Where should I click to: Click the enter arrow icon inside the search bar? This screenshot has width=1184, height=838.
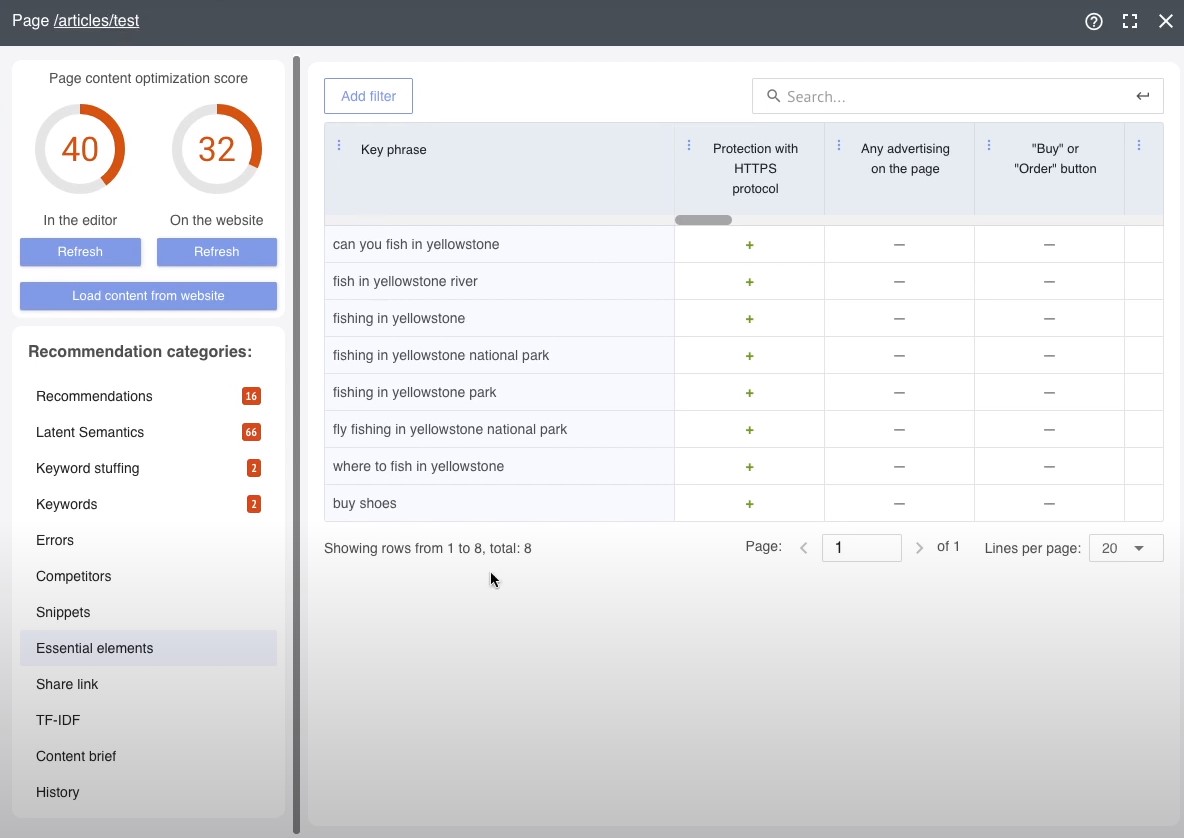click(1142, 96)
